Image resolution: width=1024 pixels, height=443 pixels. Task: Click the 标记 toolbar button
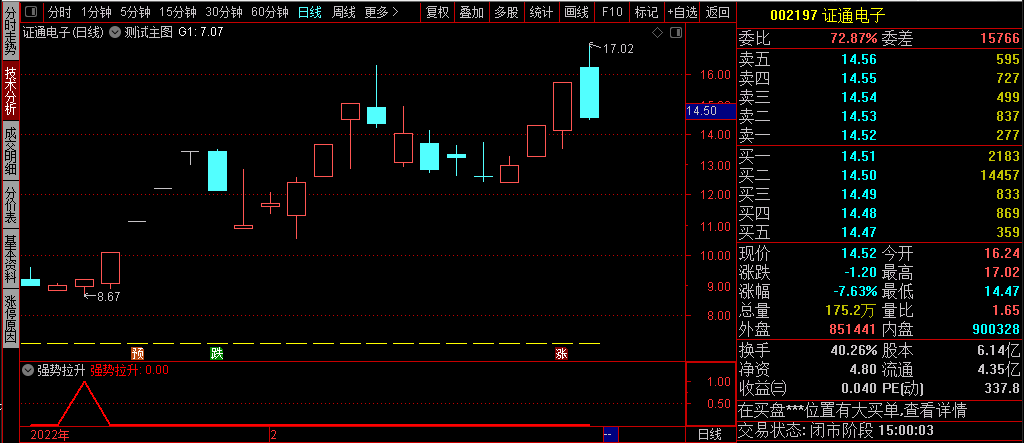click(x=647, y=12)
